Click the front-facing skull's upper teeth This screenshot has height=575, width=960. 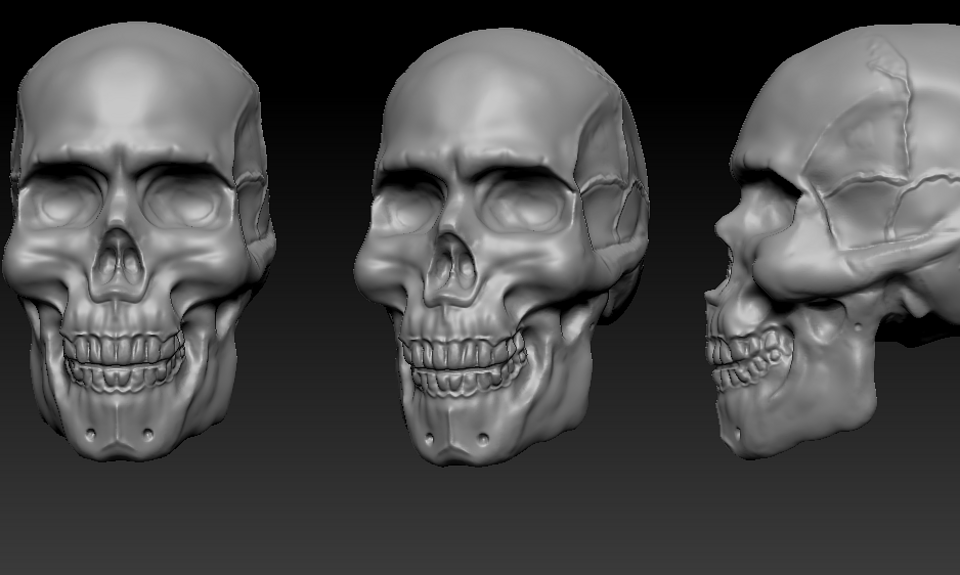[121, 348]
